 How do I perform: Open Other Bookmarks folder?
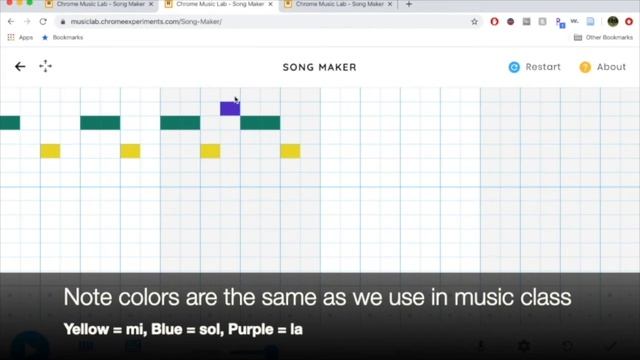click(603, 38)
